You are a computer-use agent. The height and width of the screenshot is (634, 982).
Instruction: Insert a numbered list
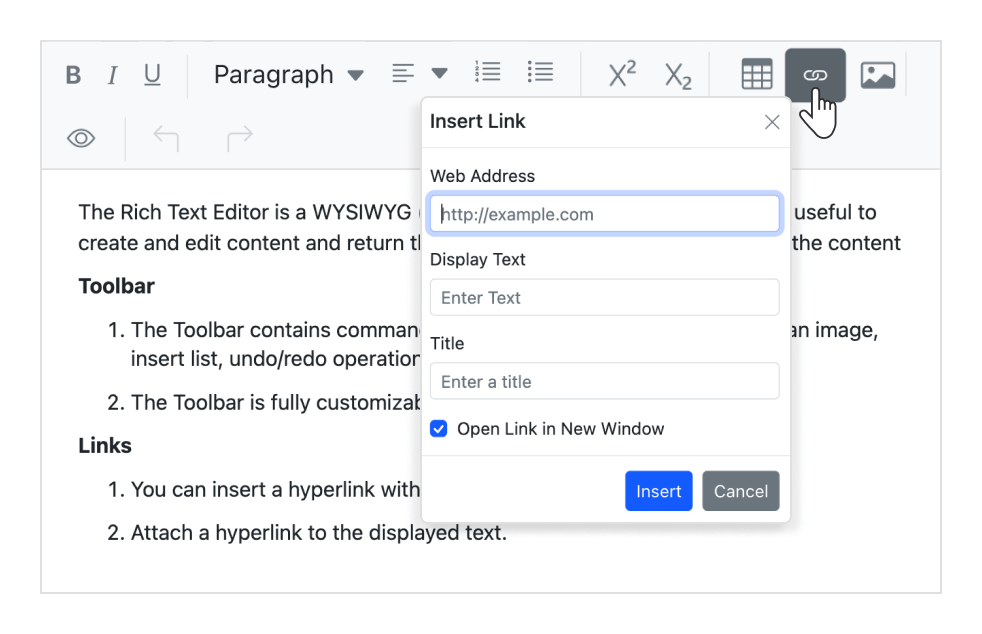[487, 72]
